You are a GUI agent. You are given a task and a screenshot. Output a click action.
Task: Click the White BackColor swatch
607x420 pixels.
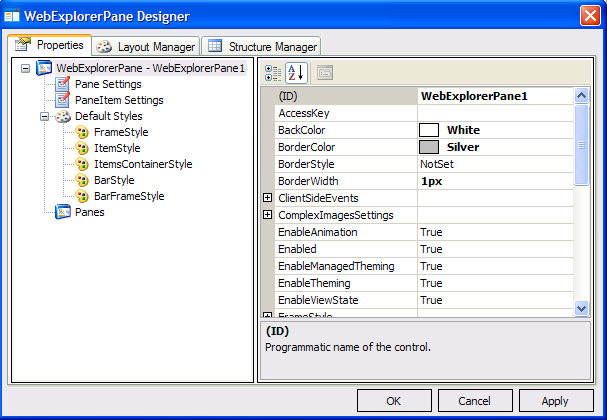(429, 130)
